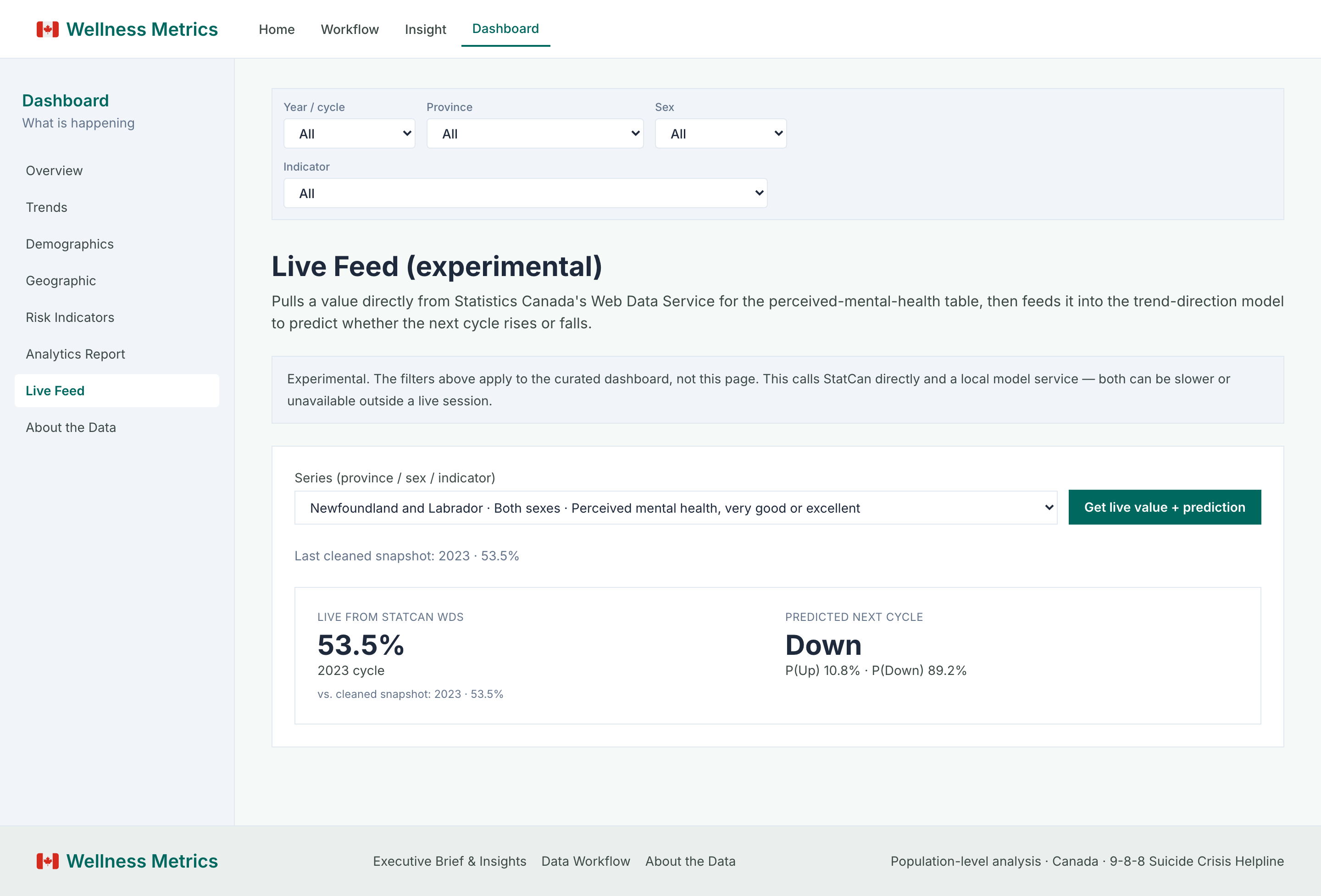The image size is (1321, 896).
Task: Click the Live Feed (experimental) heading
Action: 437,266
